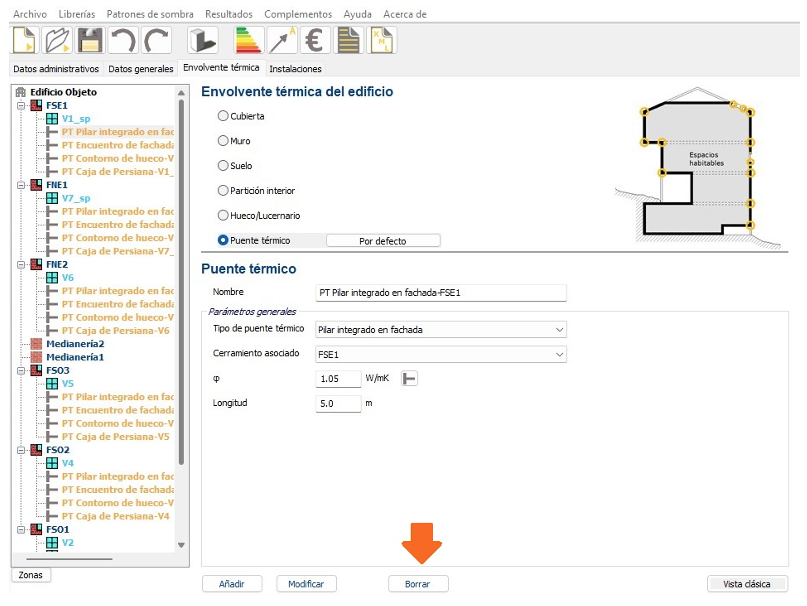807x606 pixels.
Task: Open the Tipo de puente térmico dropdown
Action: pos(440,329)
